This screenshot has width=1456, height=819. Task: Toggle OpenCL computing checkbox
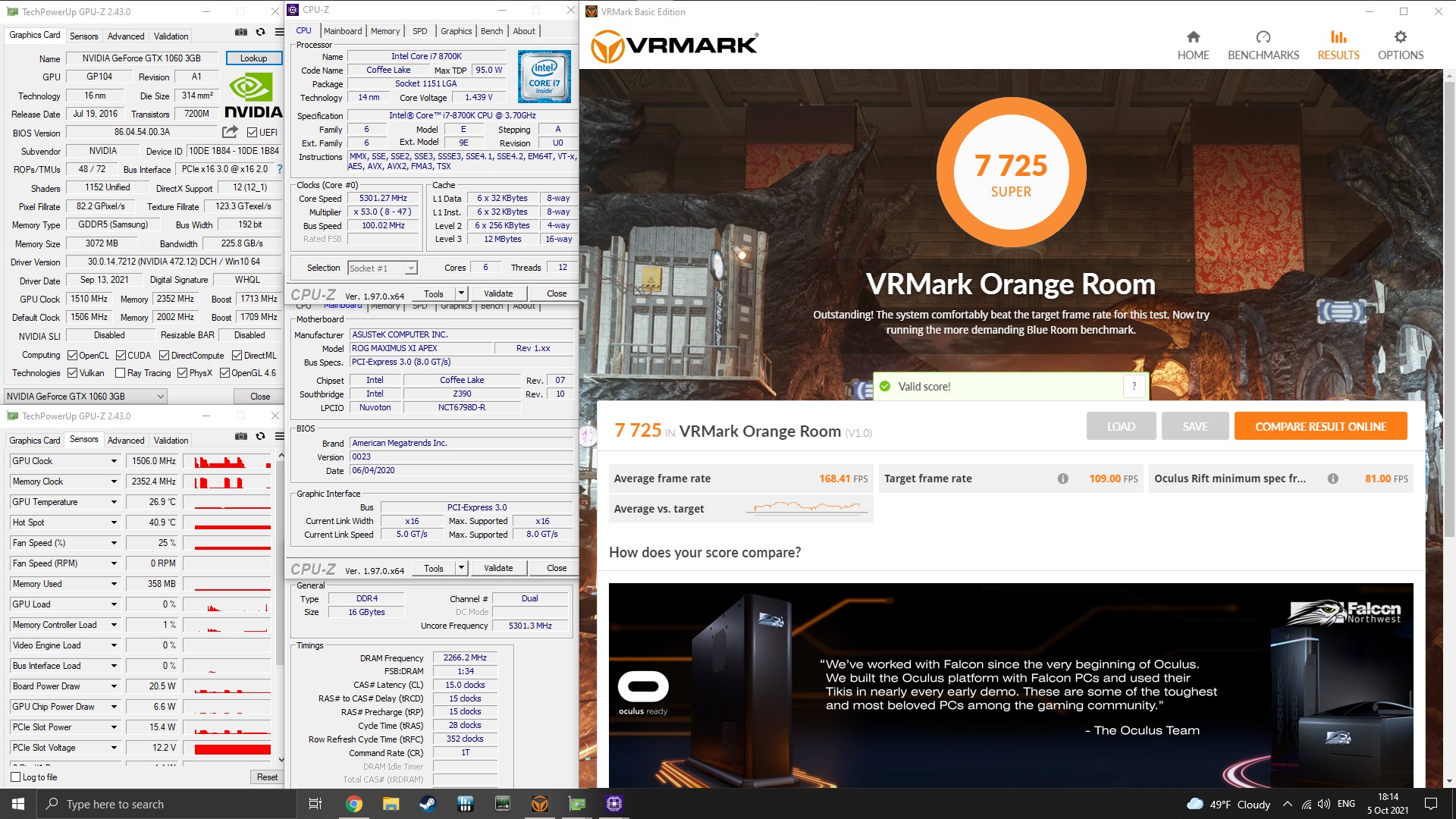pos(72,355)
